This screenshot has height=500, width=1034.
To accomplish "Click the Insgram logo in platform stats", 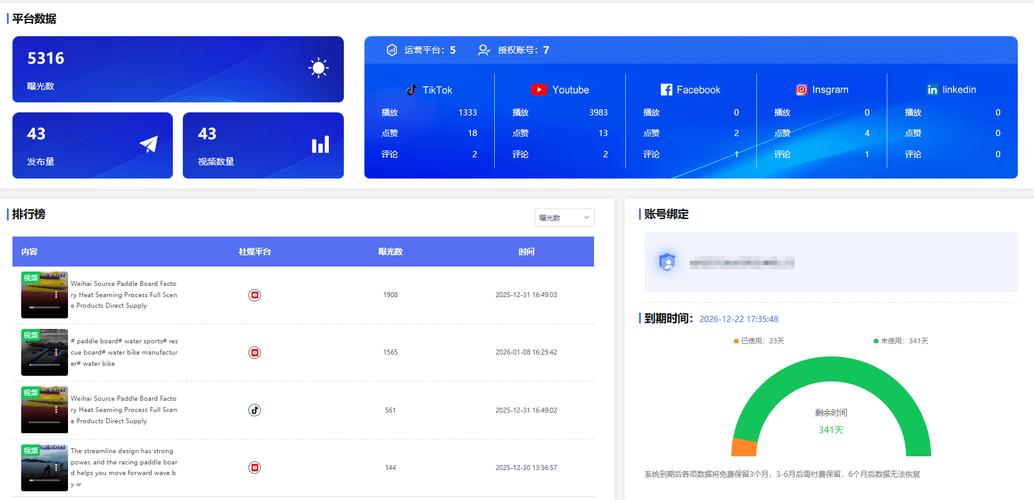I will coord(801,90).
